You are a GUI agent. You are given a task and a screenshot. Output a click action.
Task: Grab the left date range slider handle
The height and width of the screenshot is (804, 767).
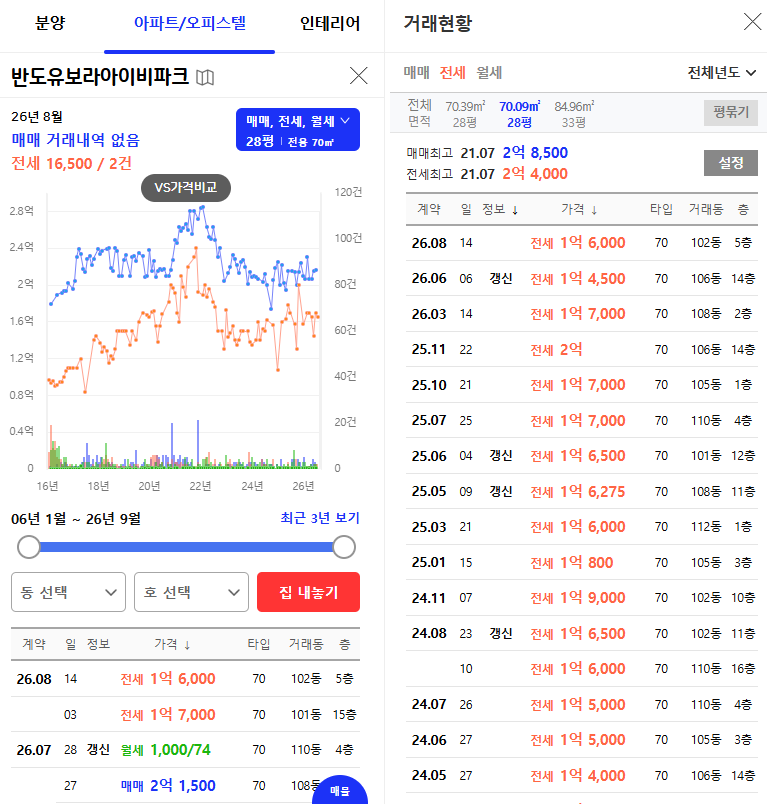(29, 547)
